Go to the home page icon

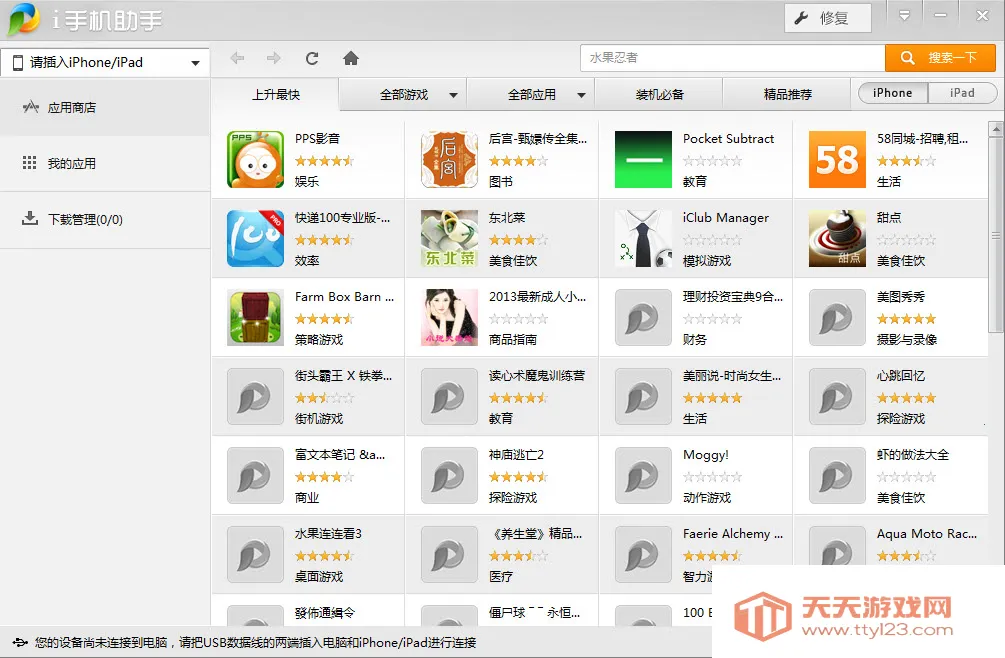point(351,58)
